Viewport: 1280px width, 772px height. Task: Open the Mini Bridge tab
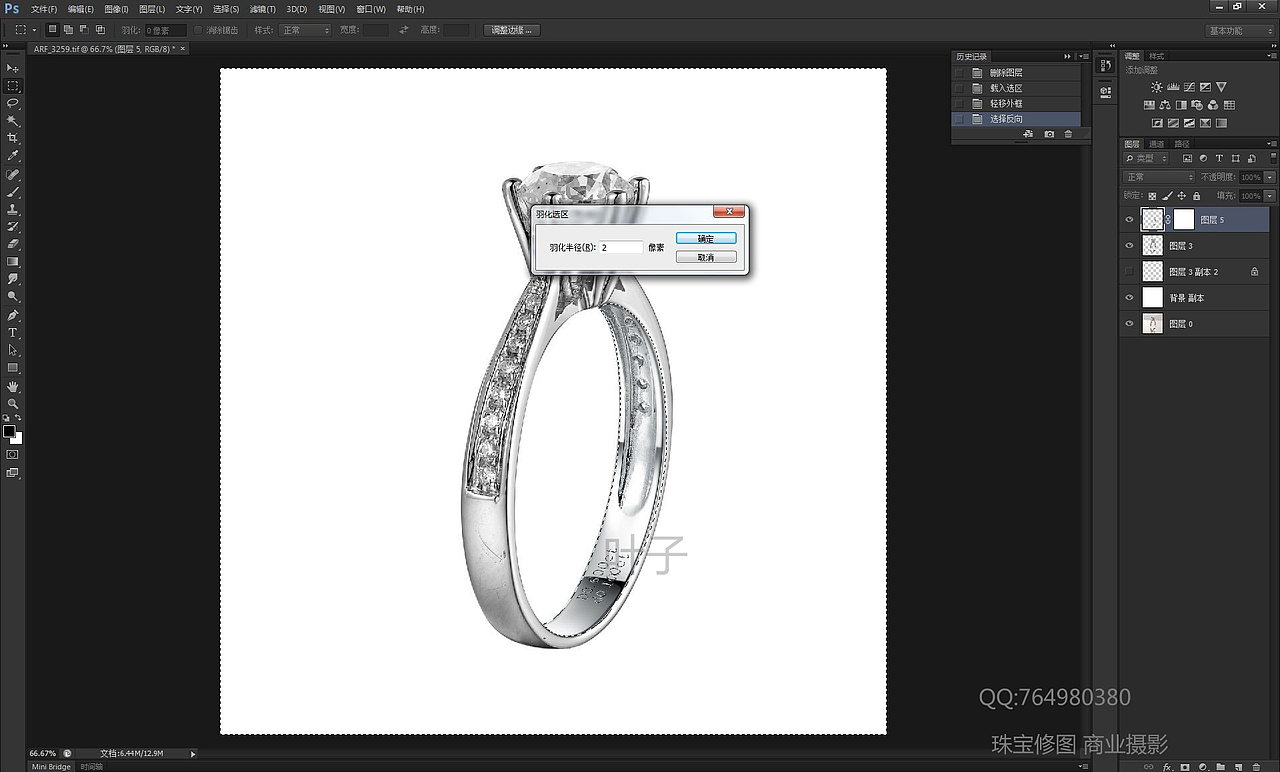click(x=52, y=767)
